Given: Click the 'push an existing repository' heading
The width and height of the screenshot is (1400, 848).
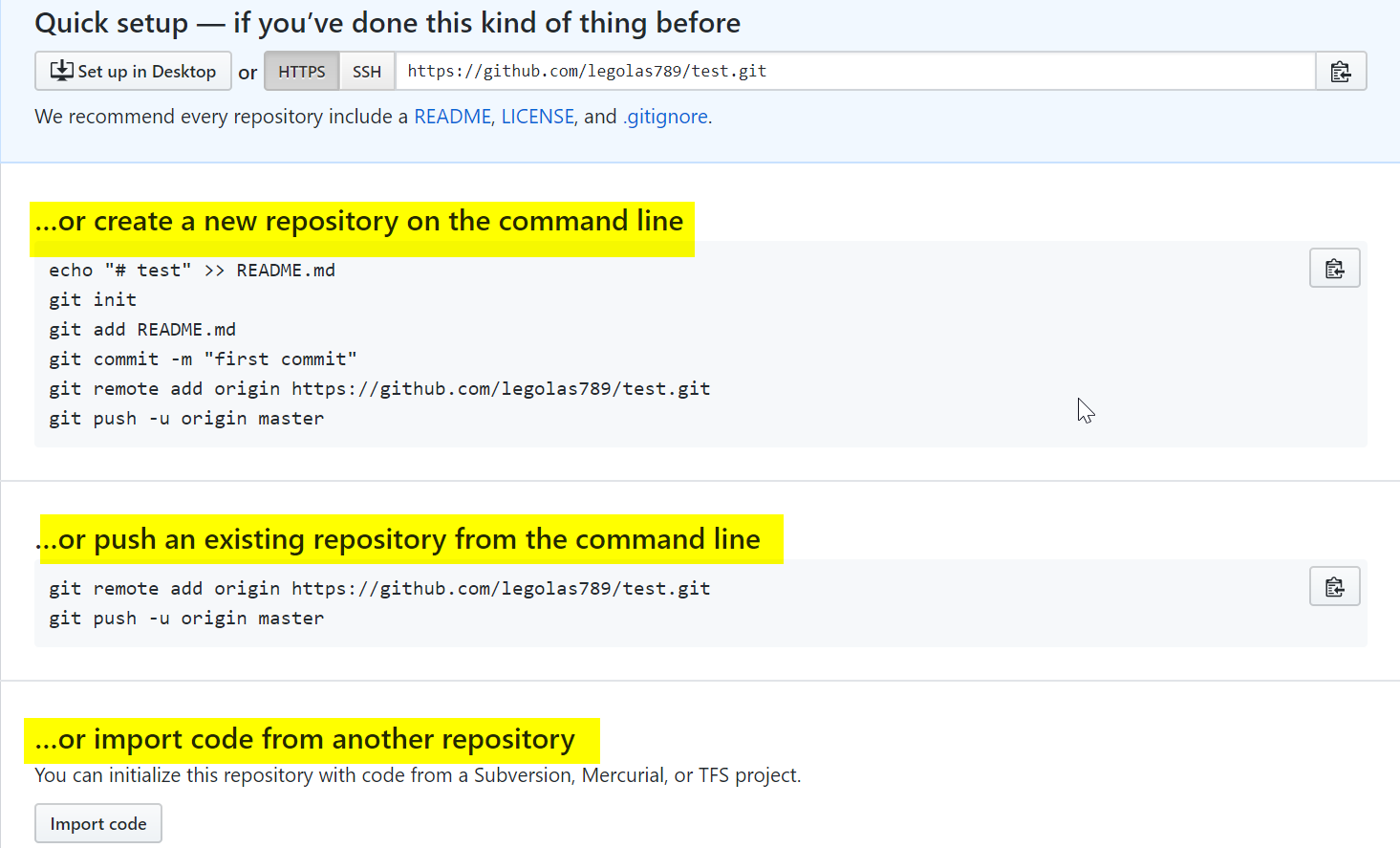Looking at the screenshot, I should point(398,540).
